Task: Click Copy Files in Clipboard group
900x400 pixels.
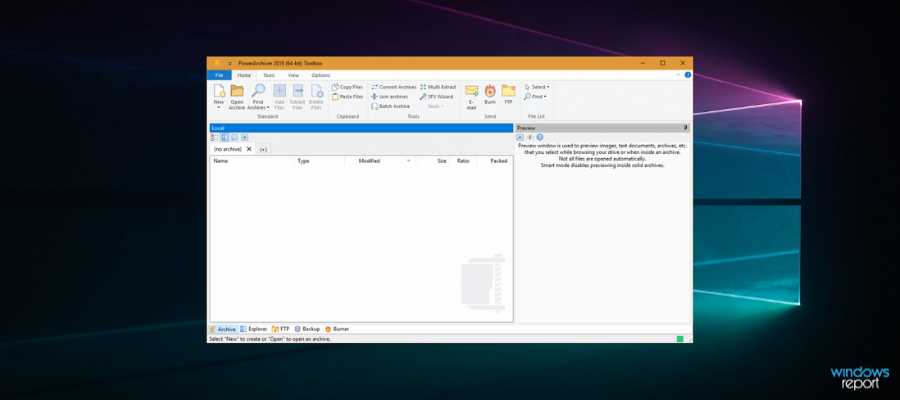Action: (347, 87)
